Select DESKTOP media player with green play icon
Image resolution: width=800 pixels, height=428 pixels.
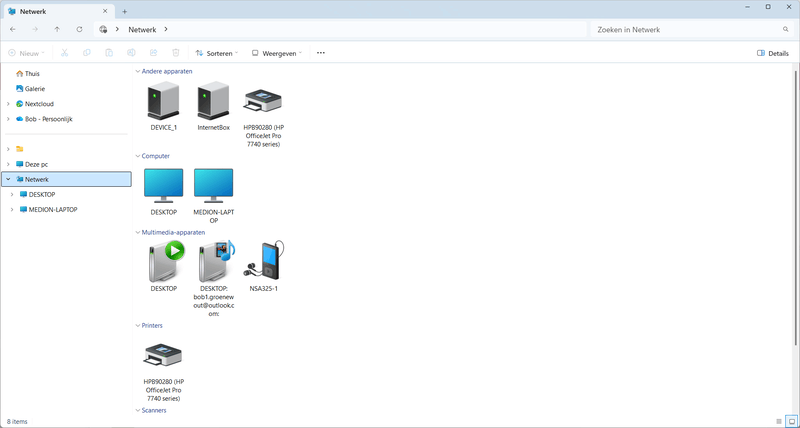(165, 261)
